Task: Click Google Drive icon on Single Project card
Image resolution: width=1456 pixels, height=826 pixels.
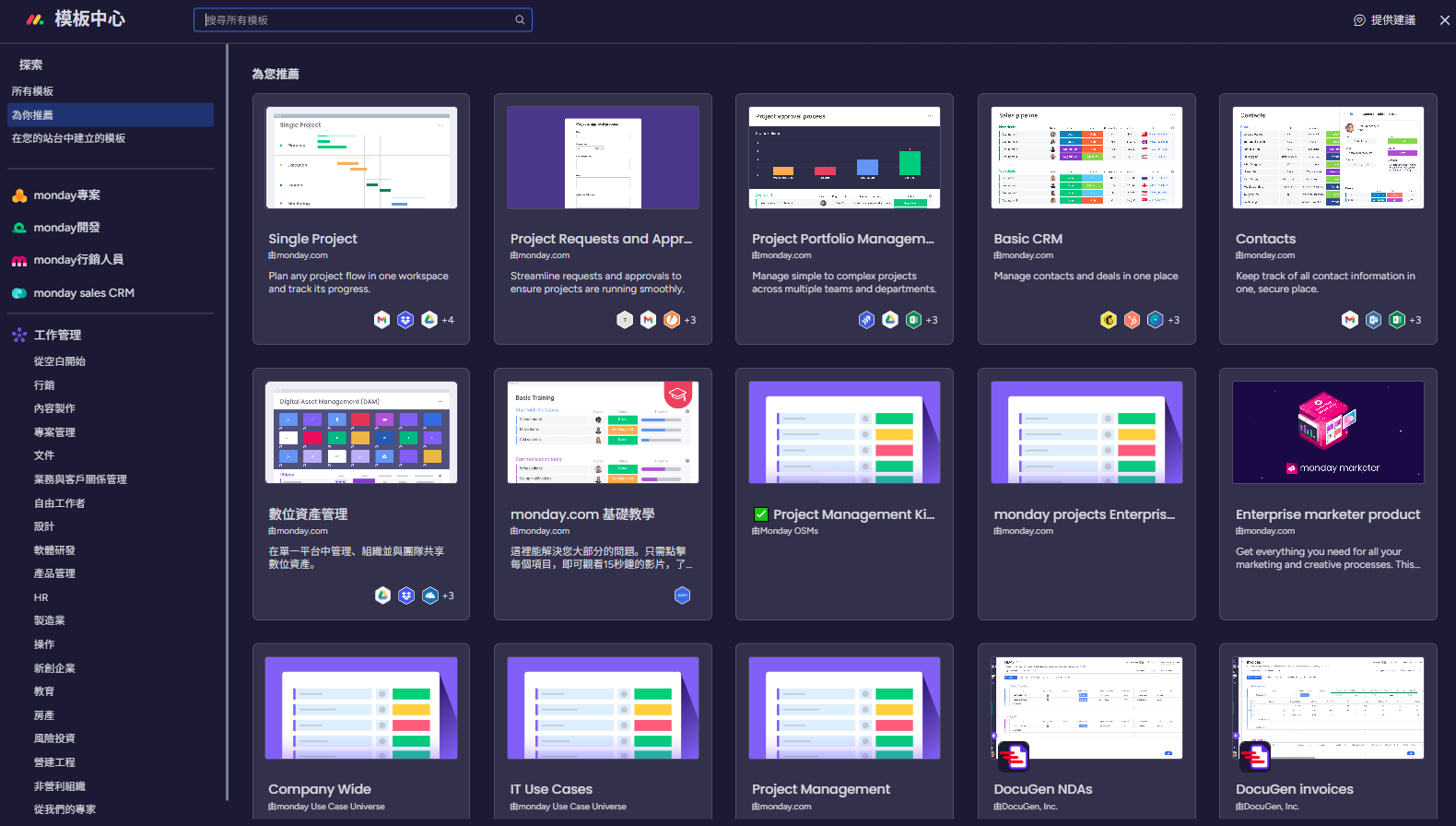Action: click(x=429, y=320)
